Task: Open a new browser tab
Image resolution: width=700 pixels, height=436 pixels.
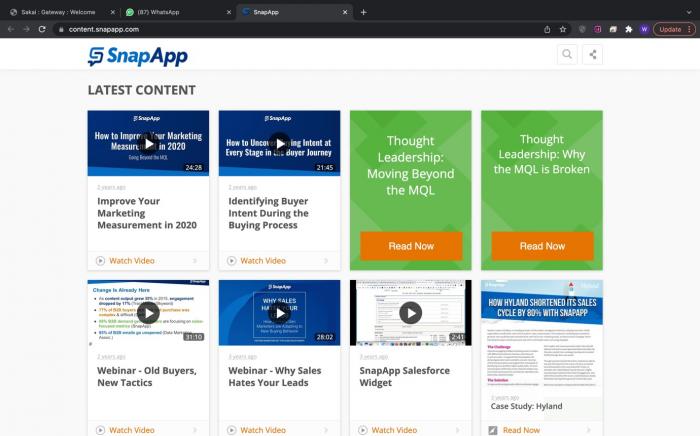Action: point(363,12)
